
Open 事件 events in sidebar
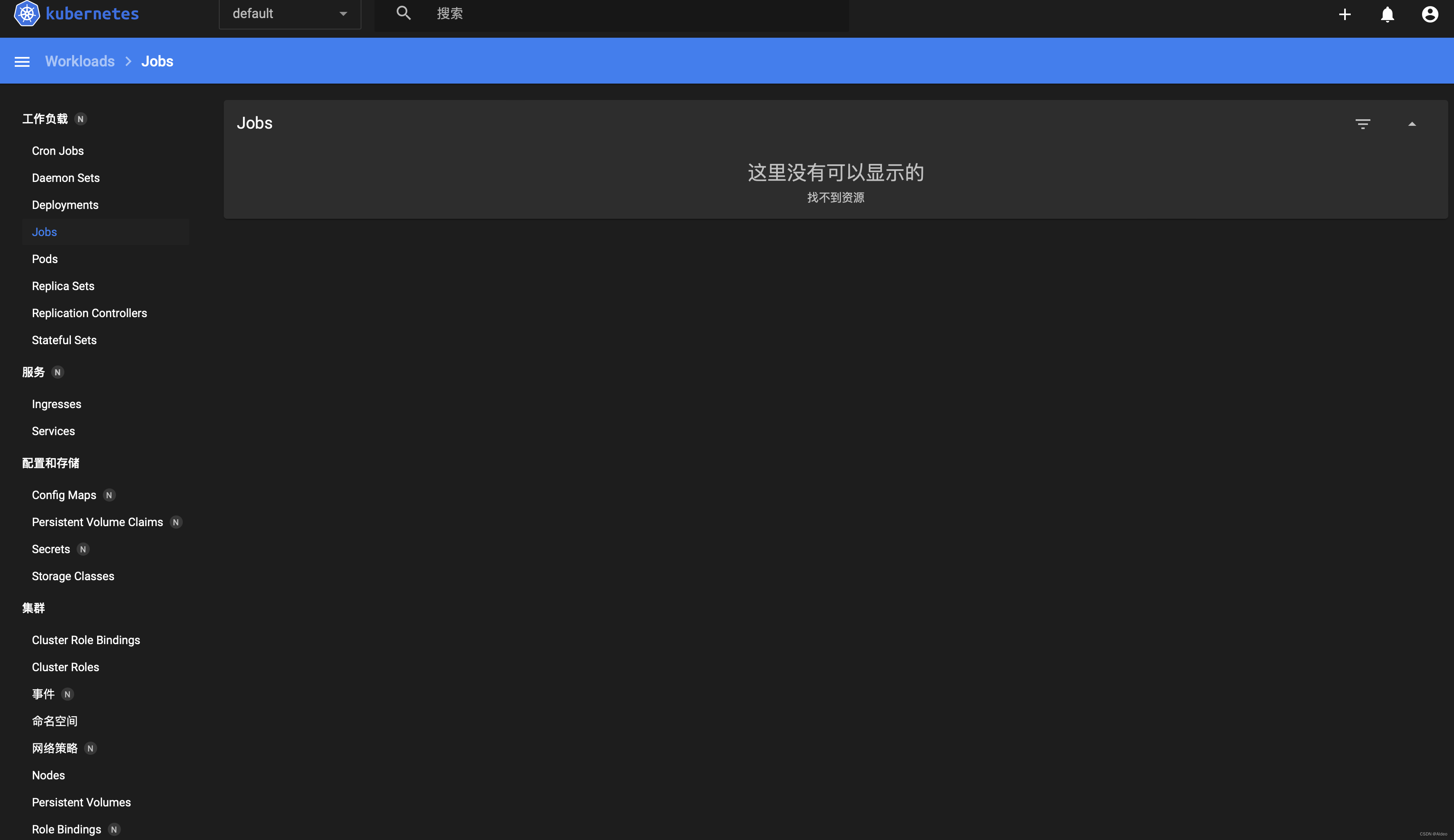coord(43,694)
